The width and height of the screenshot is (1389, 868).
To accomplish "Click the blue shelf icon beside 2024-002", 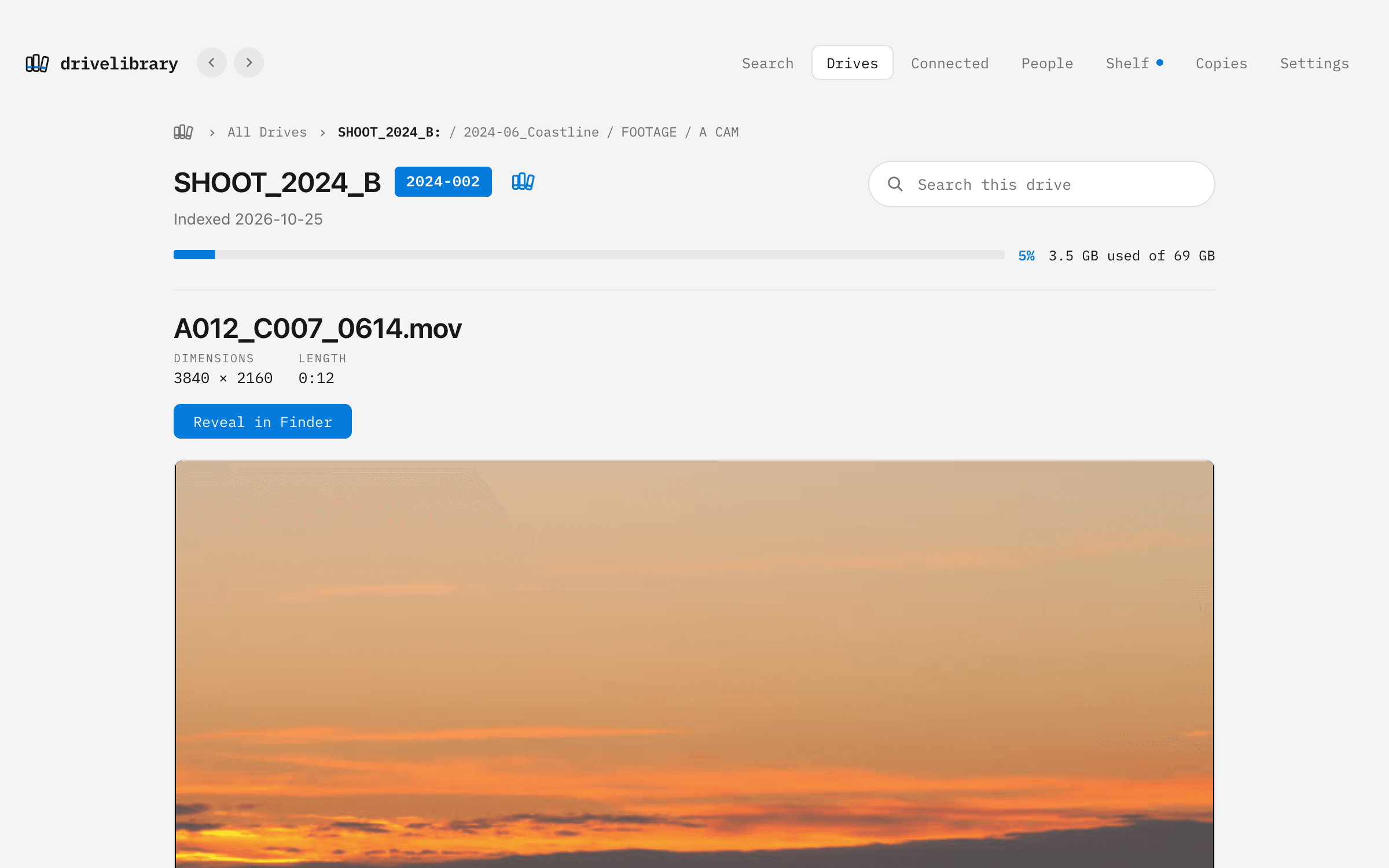I will click(523, 182).
